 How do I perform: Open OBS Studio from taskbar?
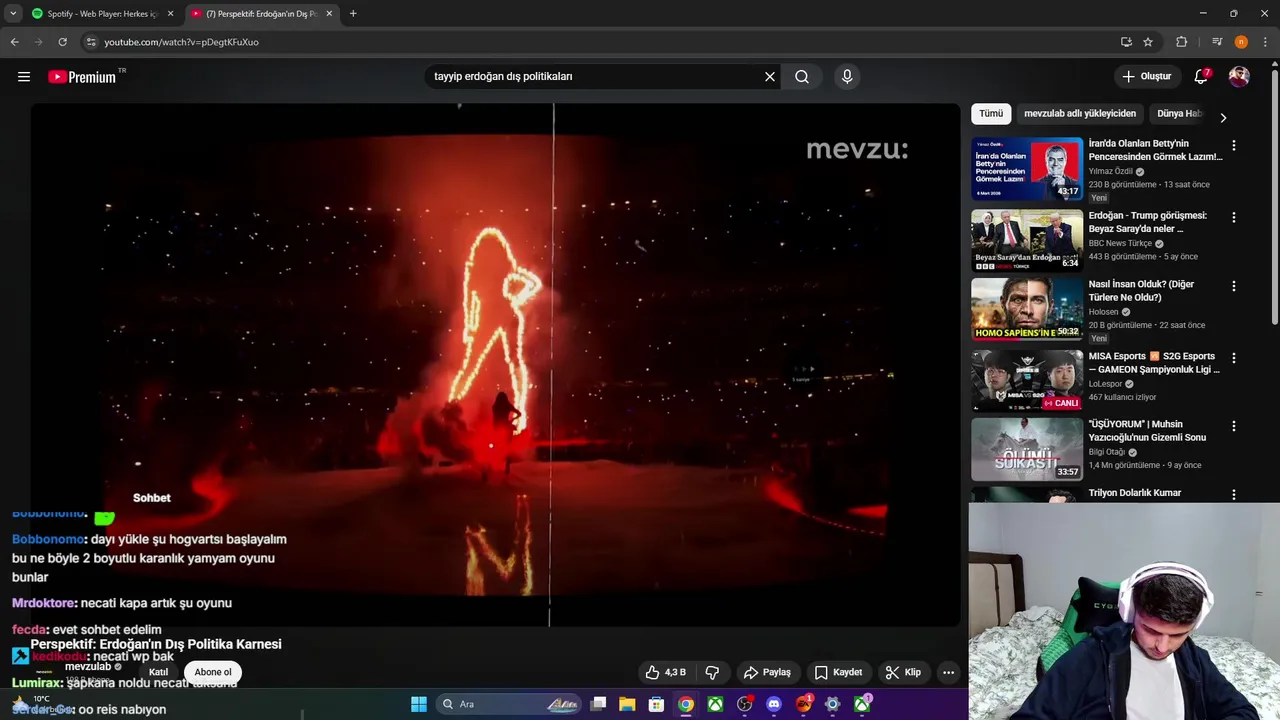coord(744,704)
